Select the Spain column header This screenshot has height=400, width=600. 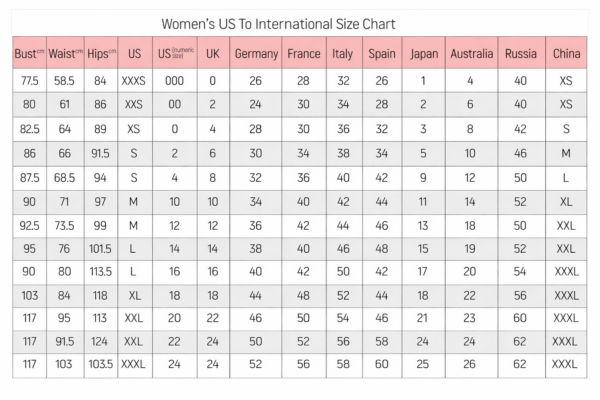point(381,54)
